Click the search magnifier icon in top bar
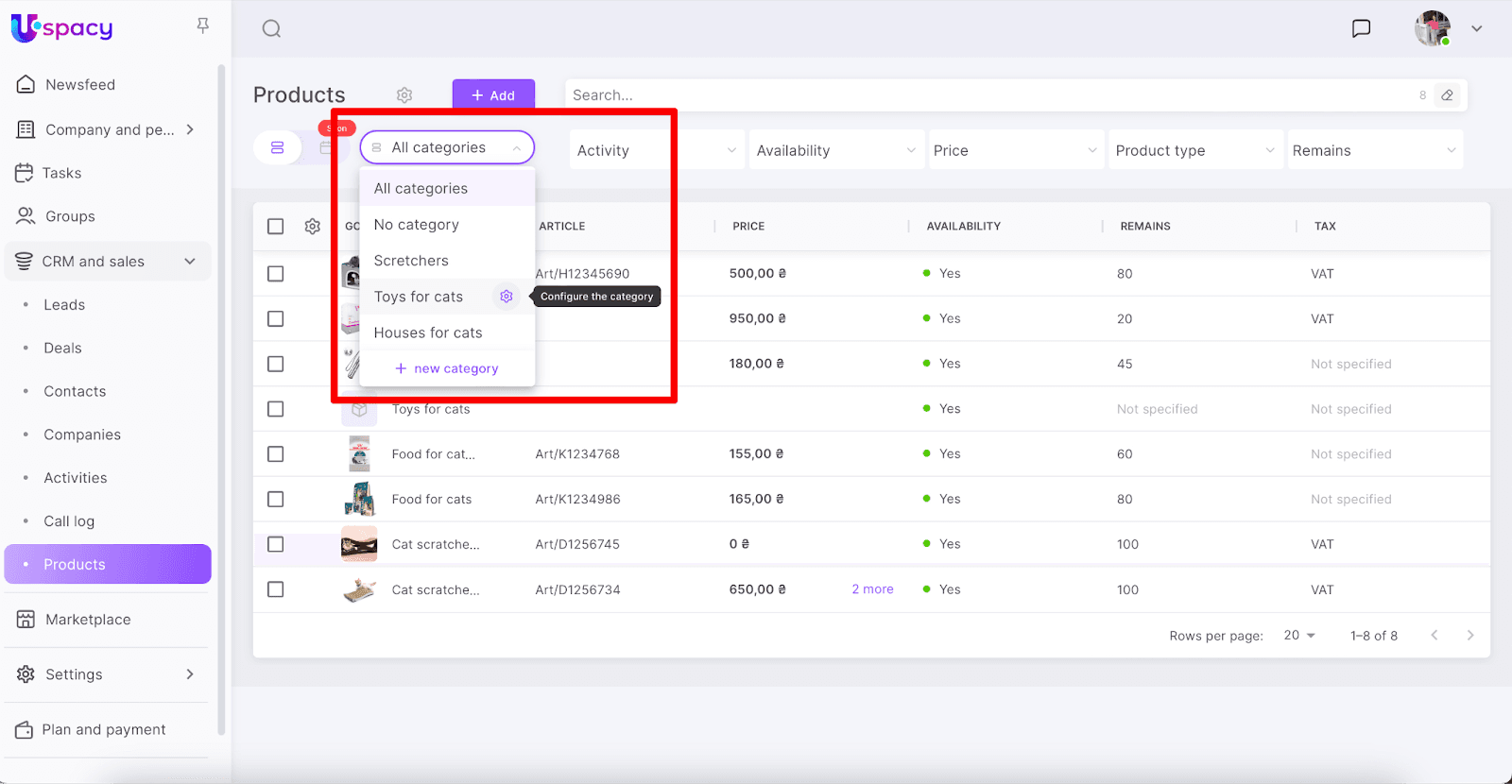The width and height of the screenshot is (1512, 784). 271,28
